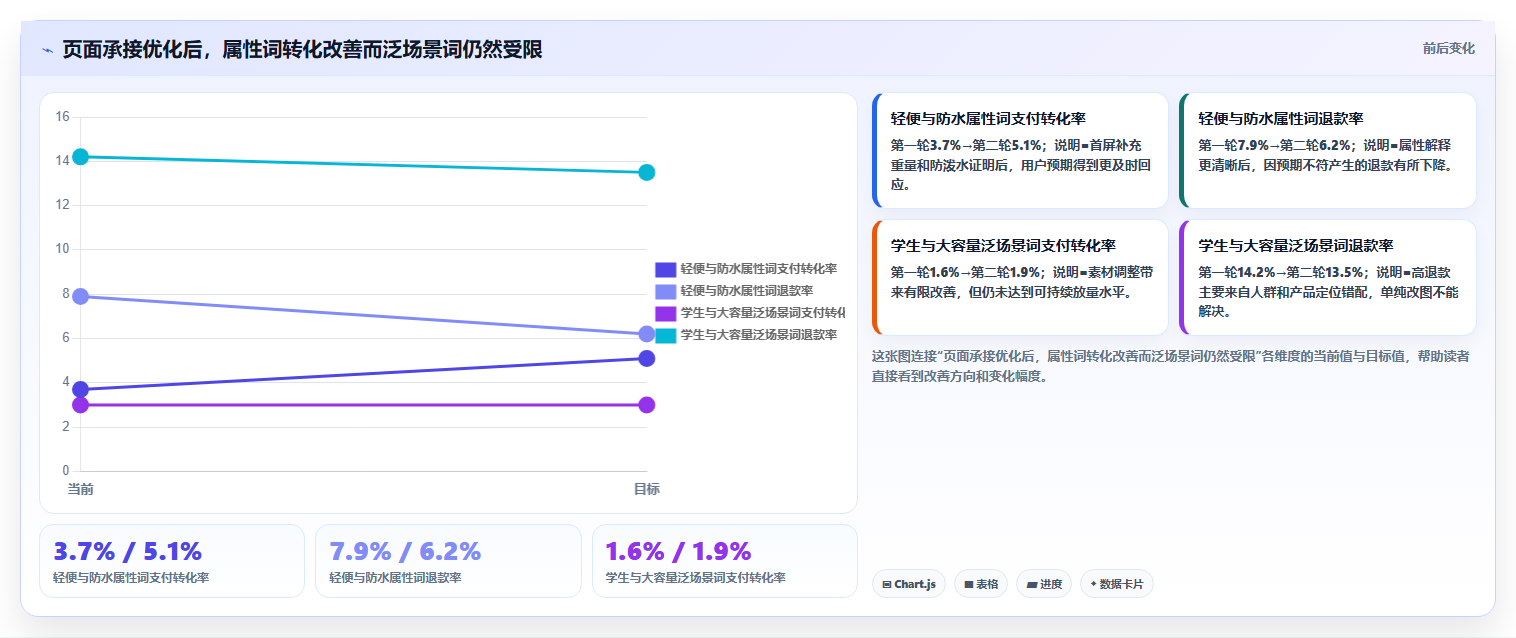Viewport: 1516px width, 638px height.
Task: Click the 进度 tag
Action: point(1044,584)
